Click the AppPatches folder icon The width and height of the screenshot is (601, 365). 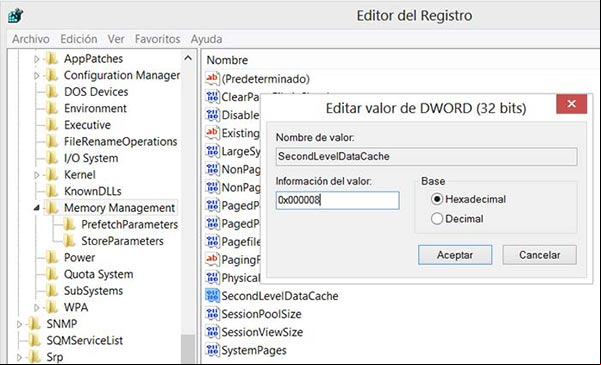click(52, 59)
